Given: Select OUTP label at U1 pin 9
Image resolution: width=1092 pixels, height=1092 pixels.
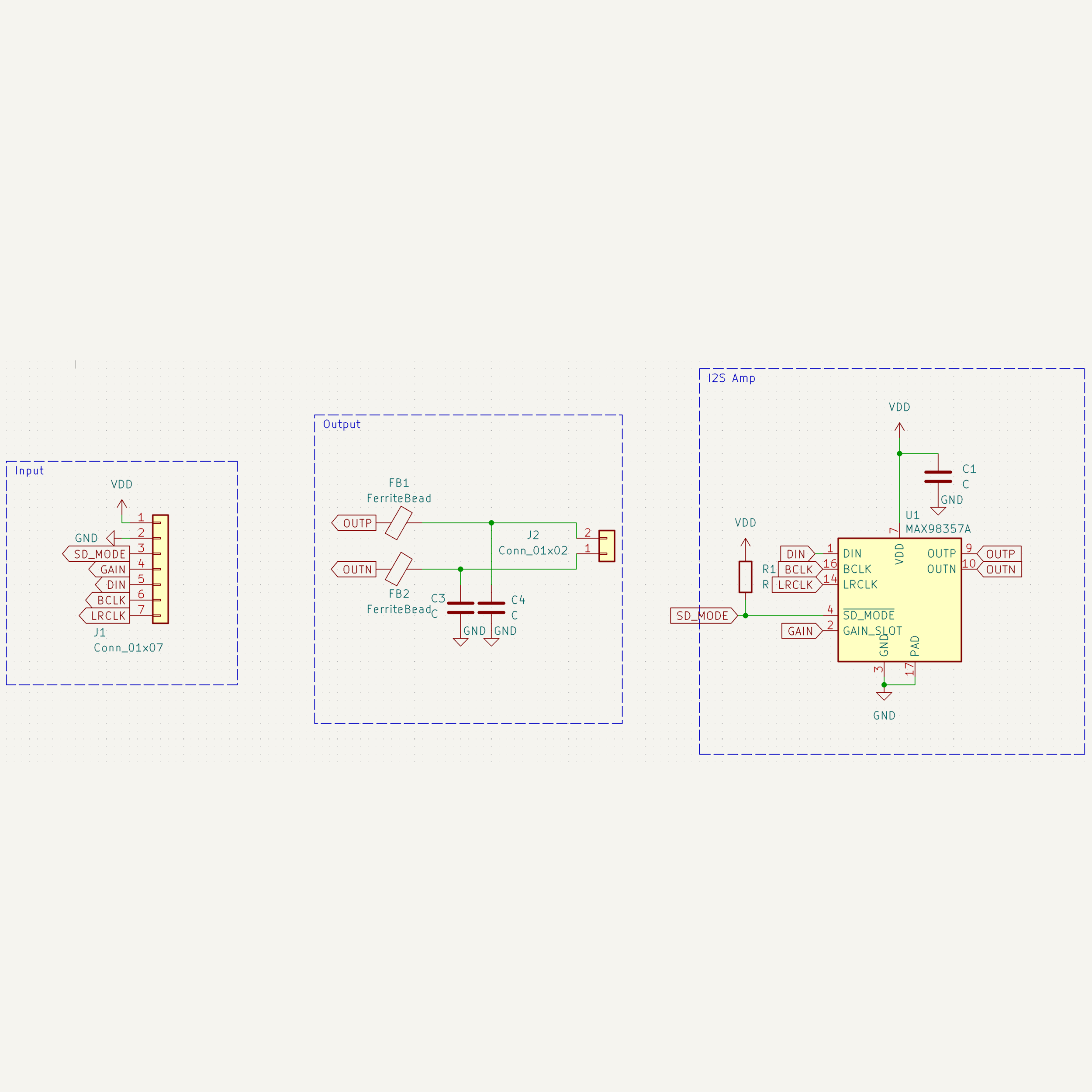Looking at the screenshot, I should 999,554.
